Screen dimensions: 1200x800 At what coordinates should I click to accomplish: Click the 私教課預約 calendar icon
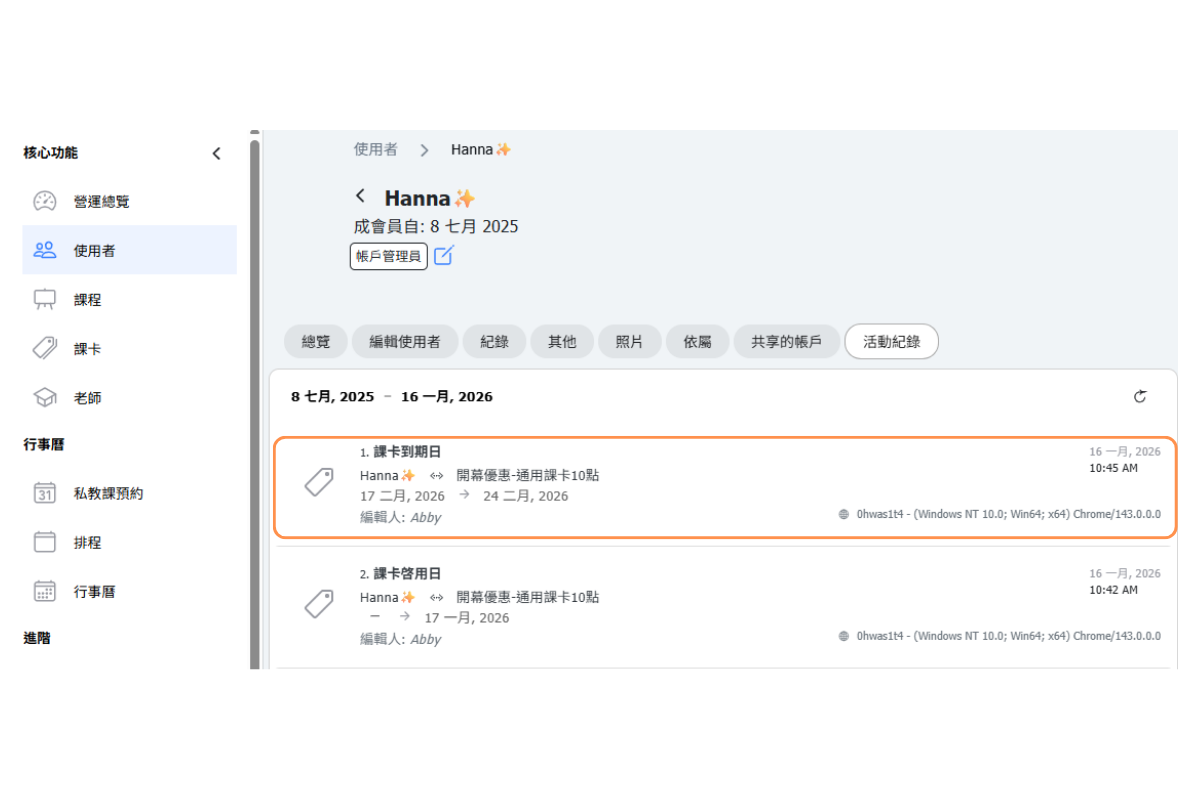pyautogui.click(x=45, y=493)
